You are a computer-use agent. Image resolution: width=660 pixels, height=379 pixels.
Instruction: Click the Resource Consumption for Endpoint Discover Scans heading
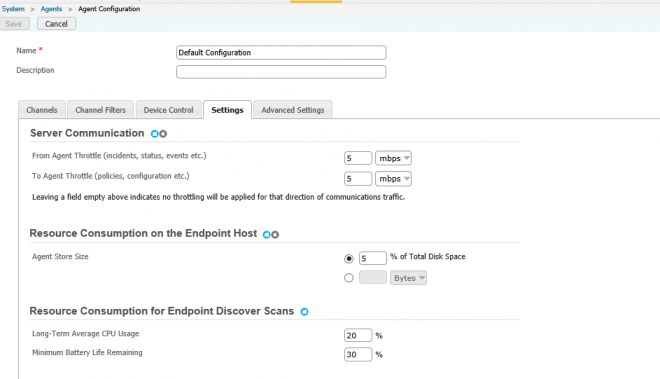coord(162,311)
